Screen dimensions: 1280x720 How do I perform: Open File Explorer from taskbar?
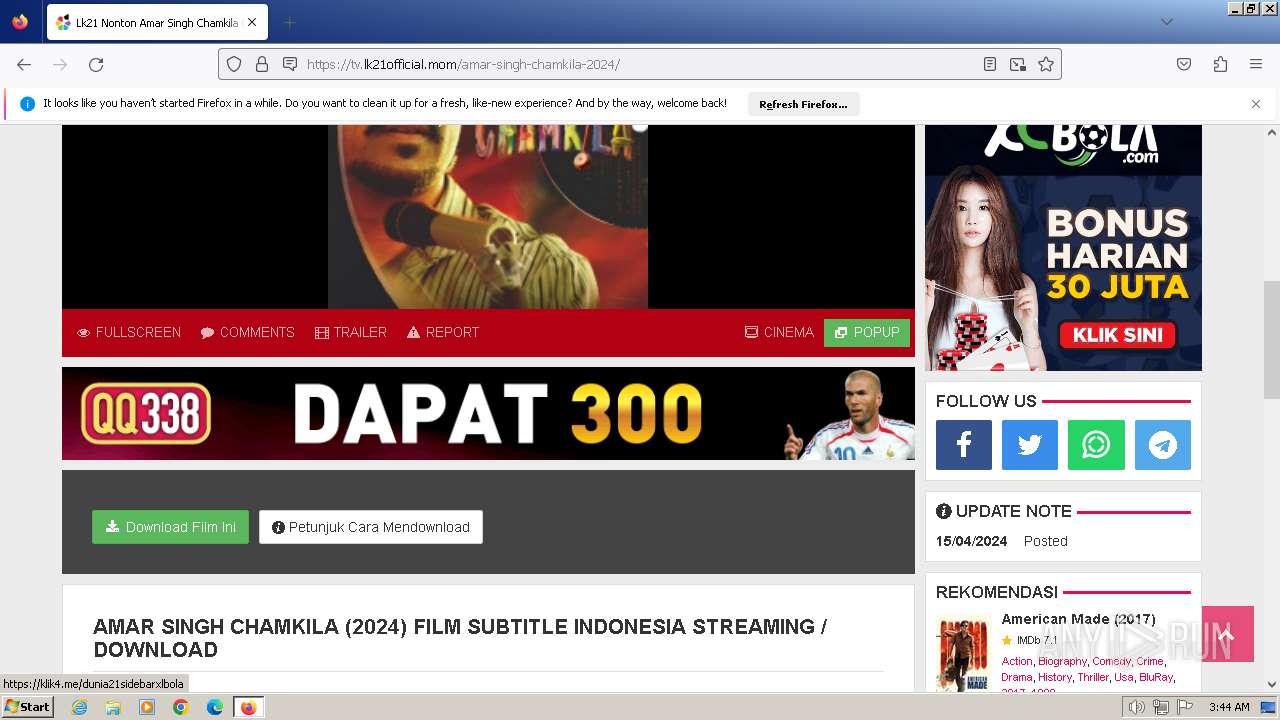(x=113, y=707)
